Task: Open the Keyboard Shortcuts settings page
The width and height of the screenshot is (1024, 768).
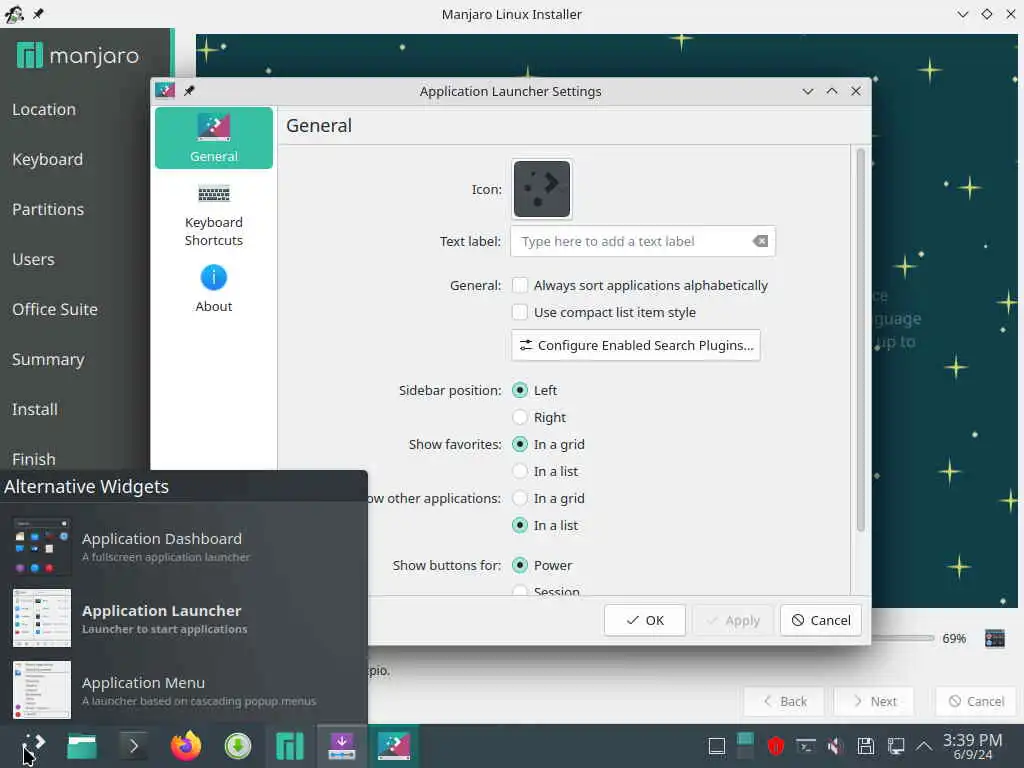Action: 214,215
